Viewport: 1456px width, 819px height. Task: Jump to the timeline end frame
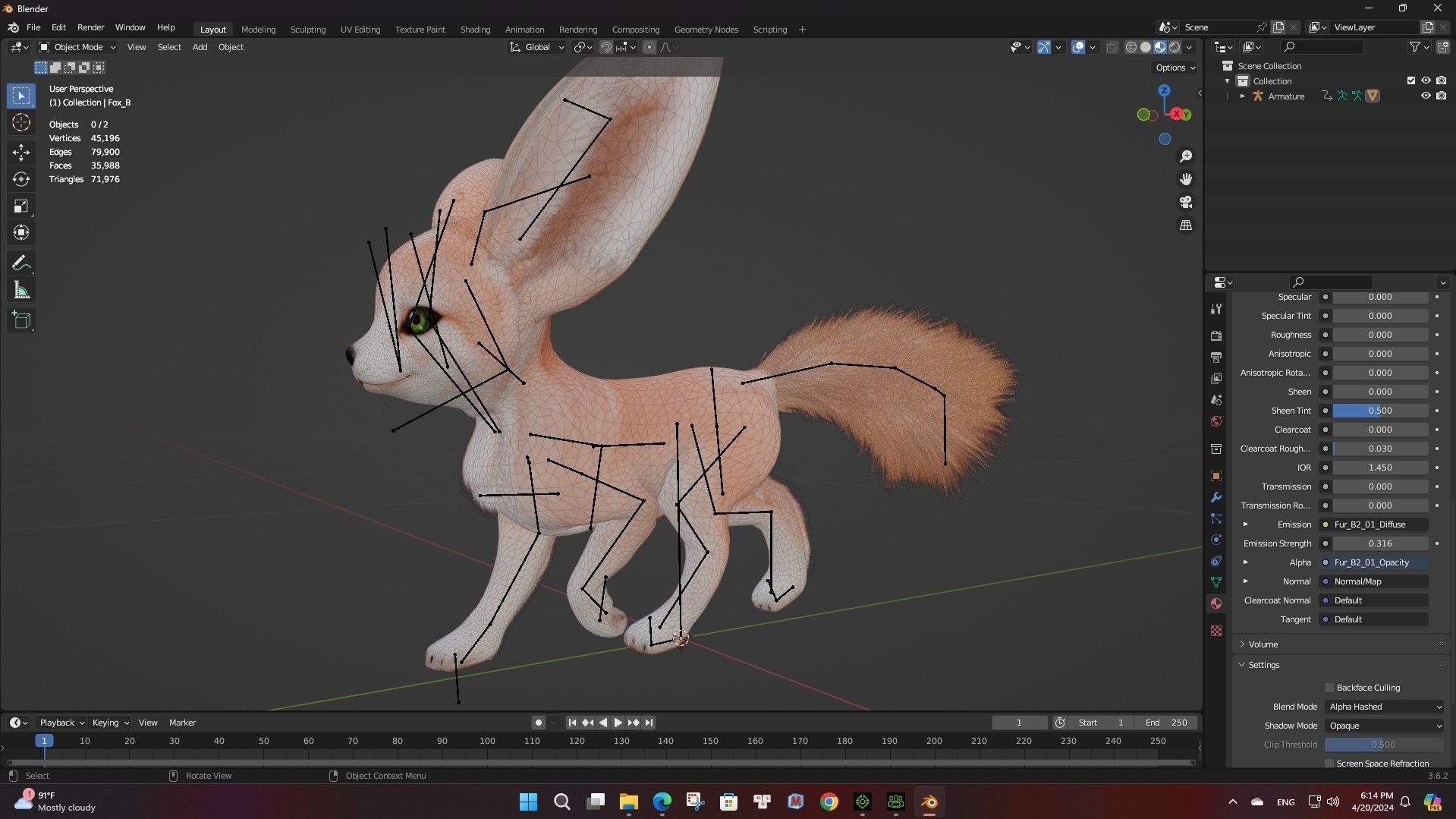coord(649,723)
